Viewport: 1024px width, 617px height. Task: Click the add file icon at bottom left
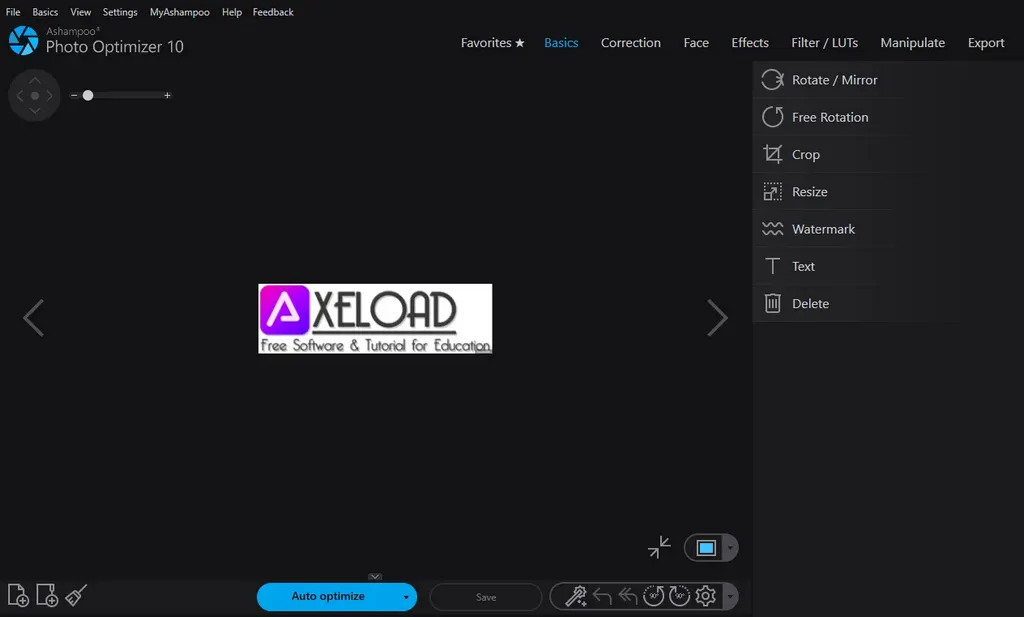[x=18, y=595]
